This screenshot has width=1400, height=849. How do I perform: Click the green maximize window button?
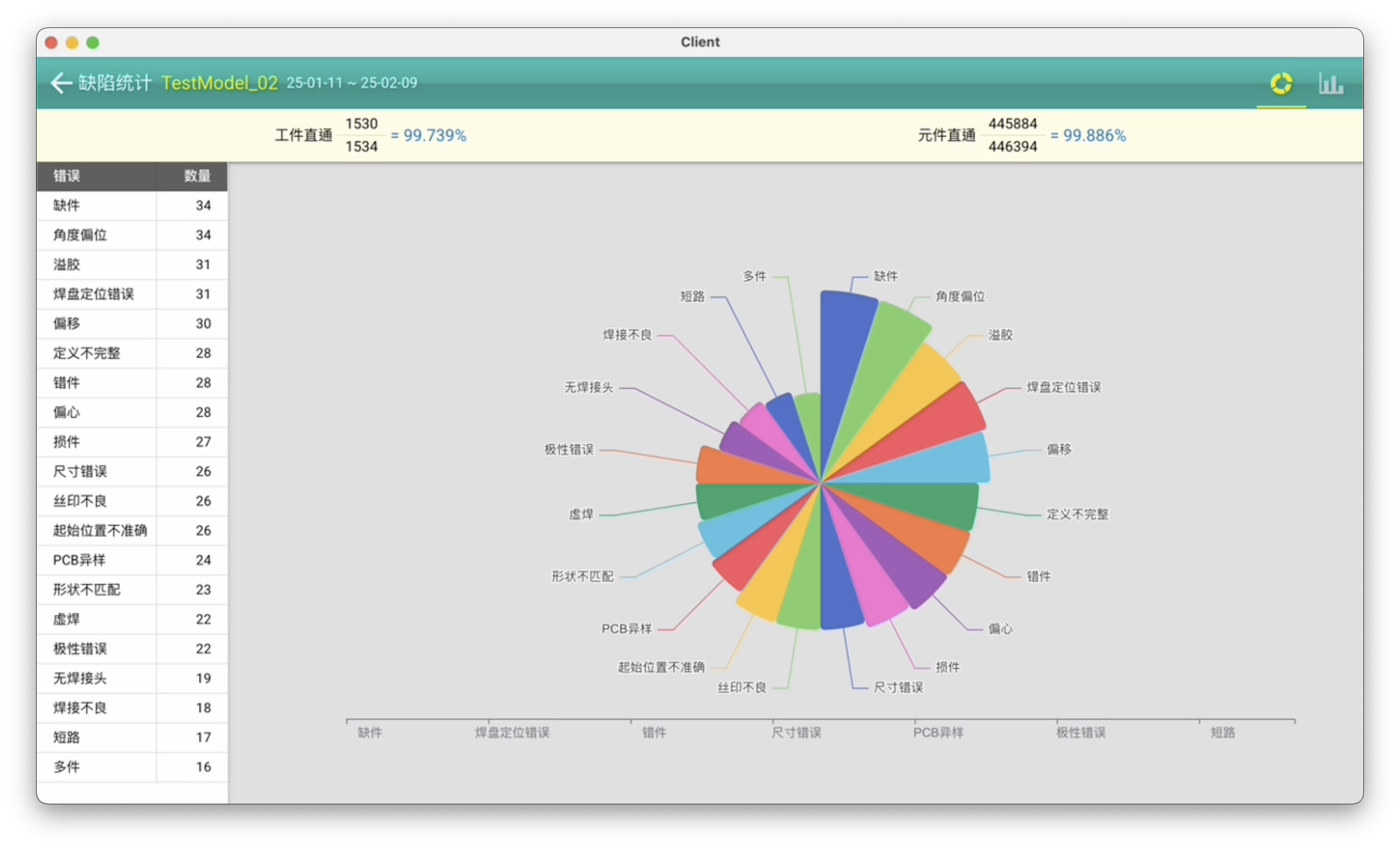93,43
